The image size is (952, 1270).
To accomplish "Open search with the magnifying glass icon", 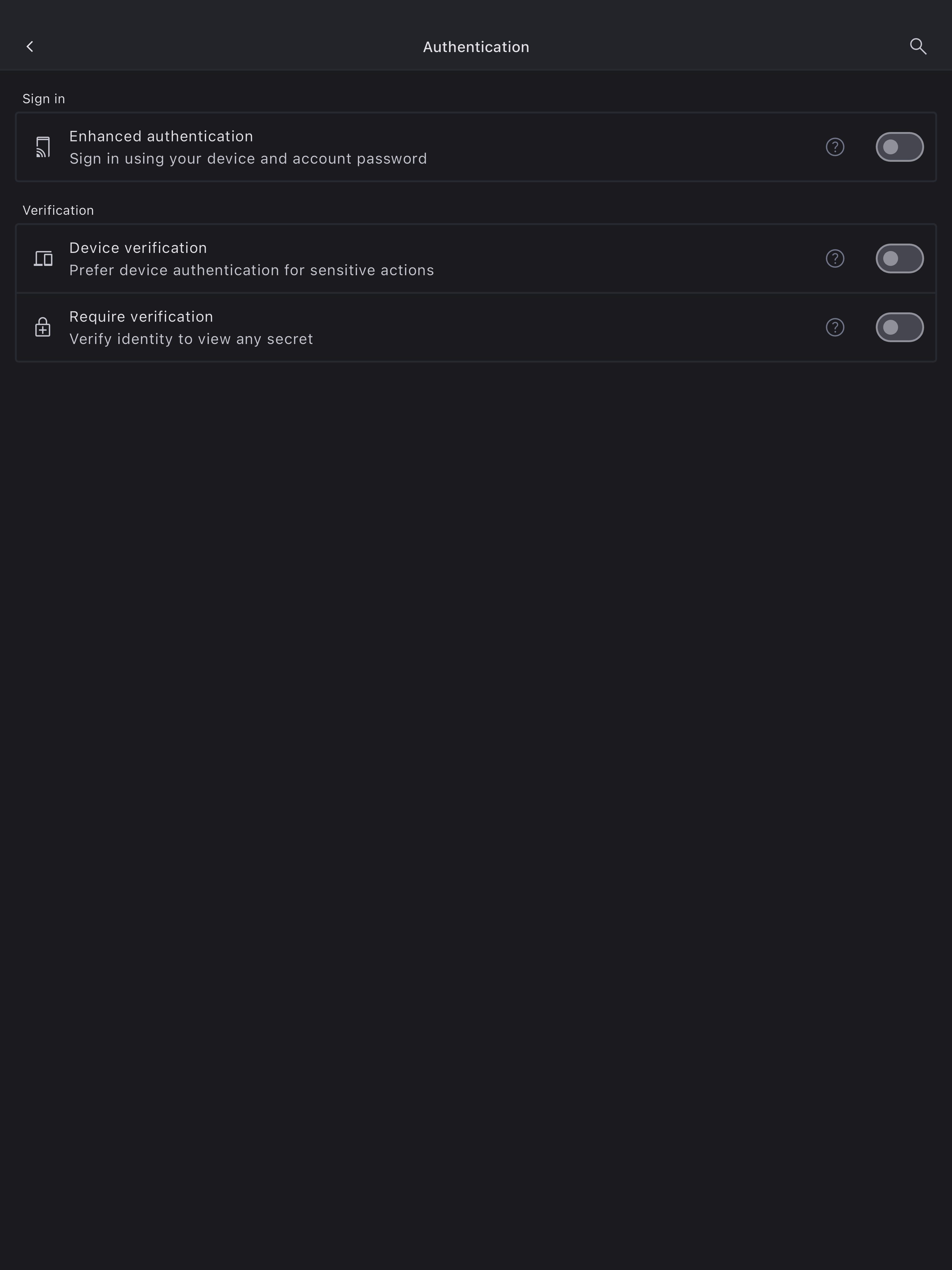I will [x=918, y=46].
